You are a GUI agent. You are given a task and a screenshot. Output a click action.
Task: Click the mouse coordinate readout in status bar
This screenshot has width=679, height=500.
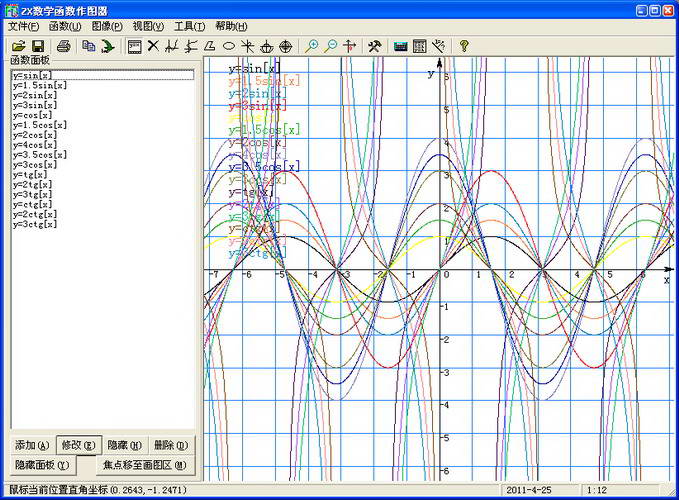(98, 490)
